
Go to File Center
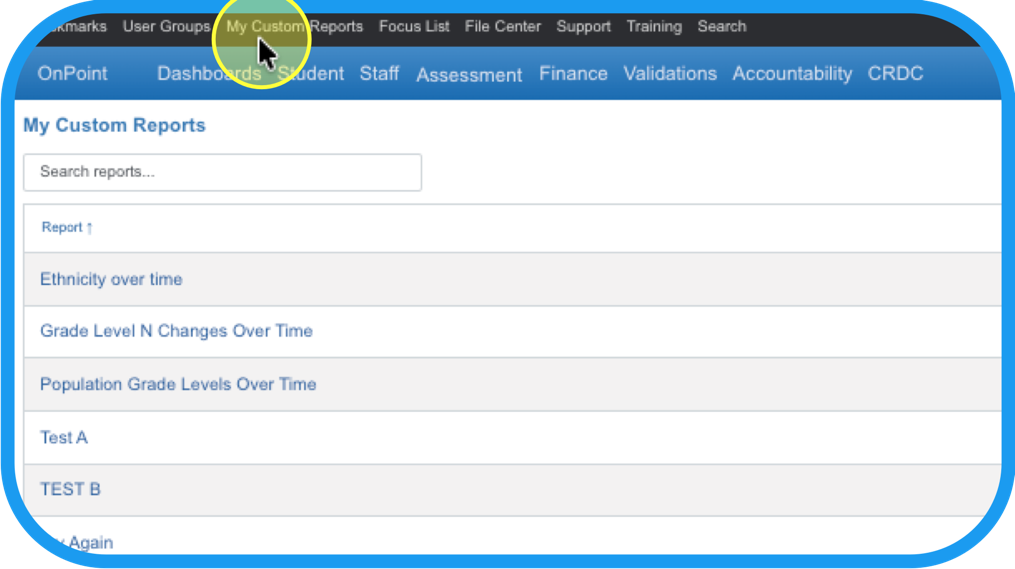pos(503,27)
